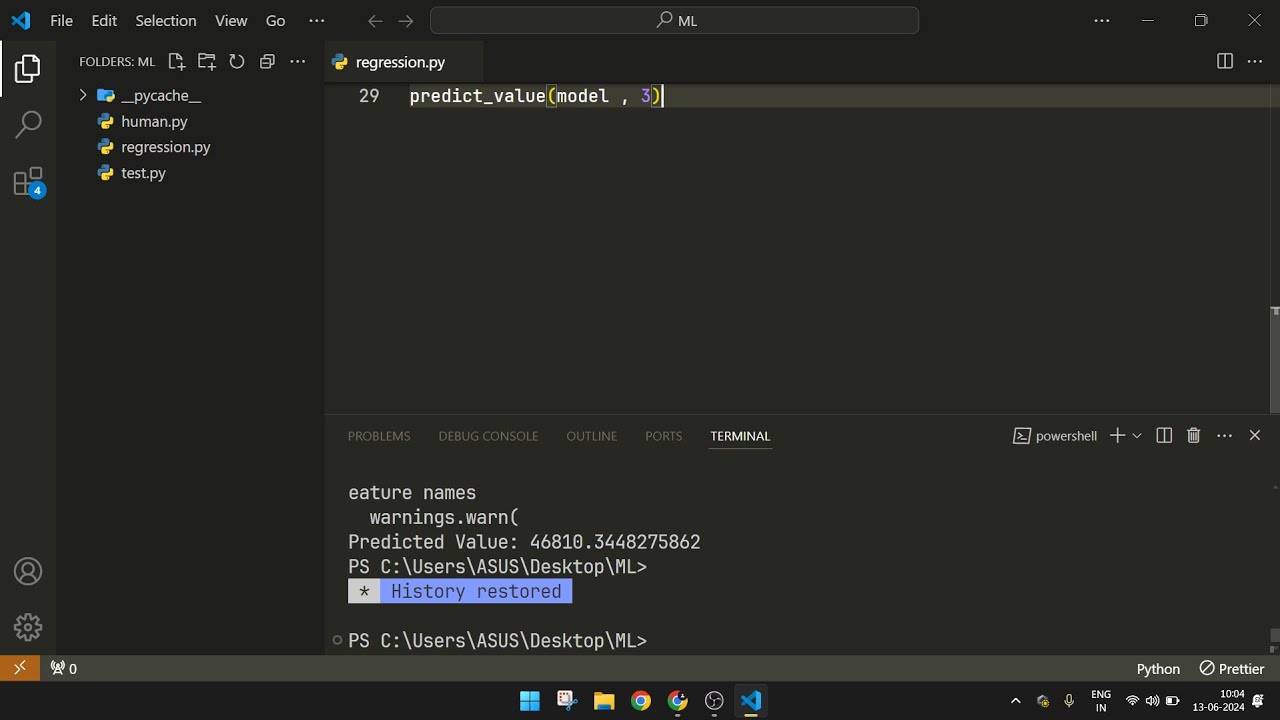Show hidden system tray icons
This screenshot has width=1280, height=720.
(x=1016, y=700)
